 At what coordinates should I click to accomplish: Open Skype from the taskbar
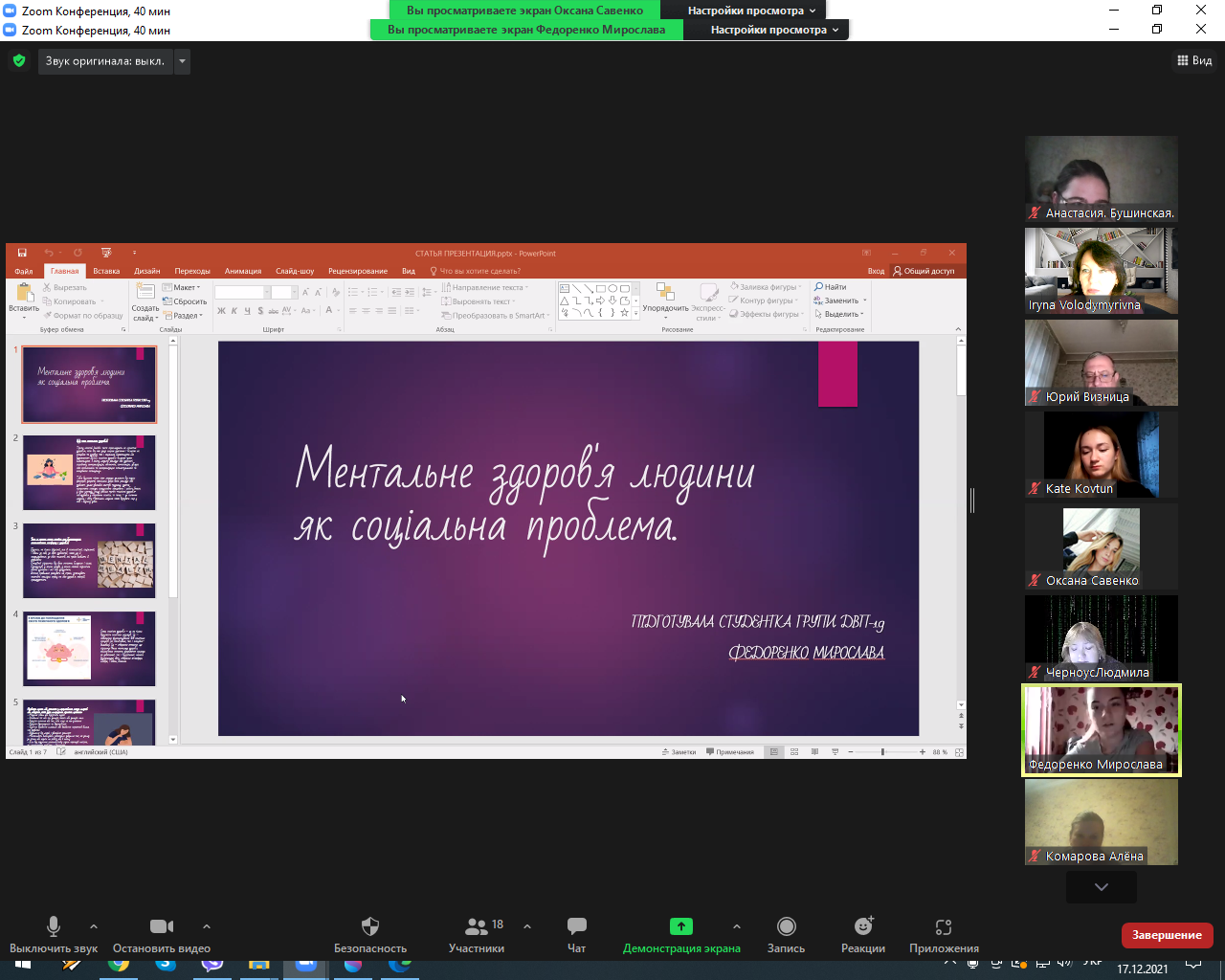pyautogui.click(x=166, y=965)
